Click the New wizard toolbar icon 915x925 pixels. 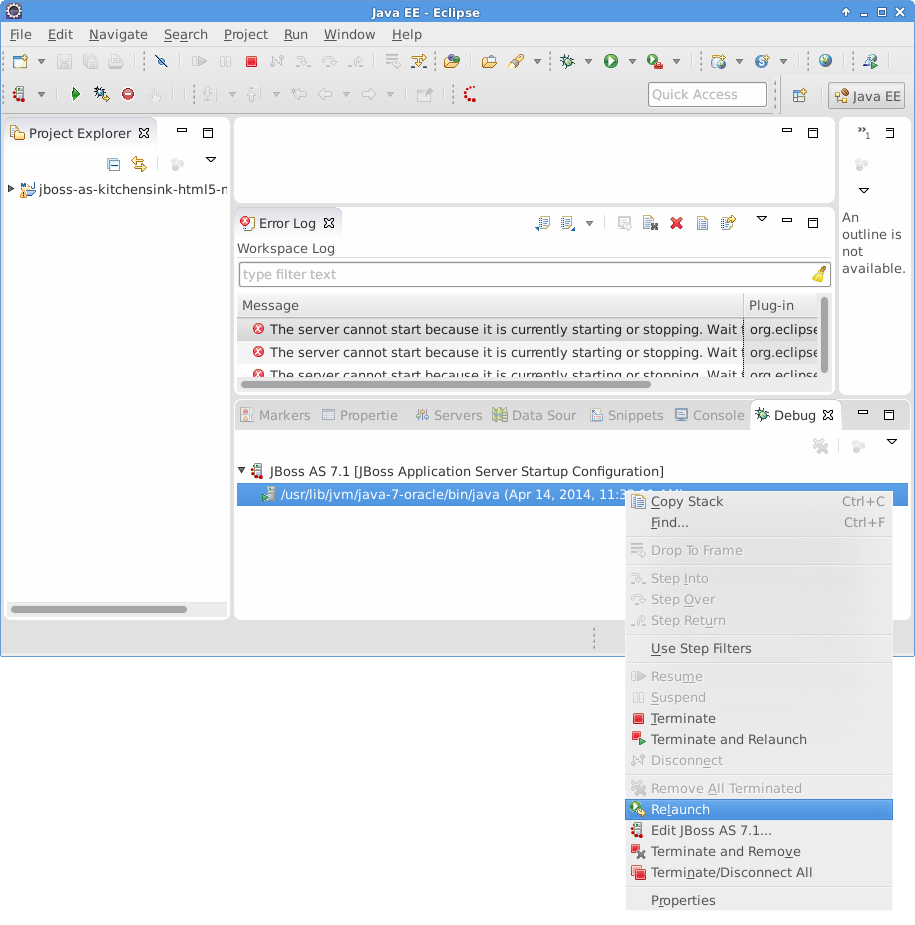20,61
